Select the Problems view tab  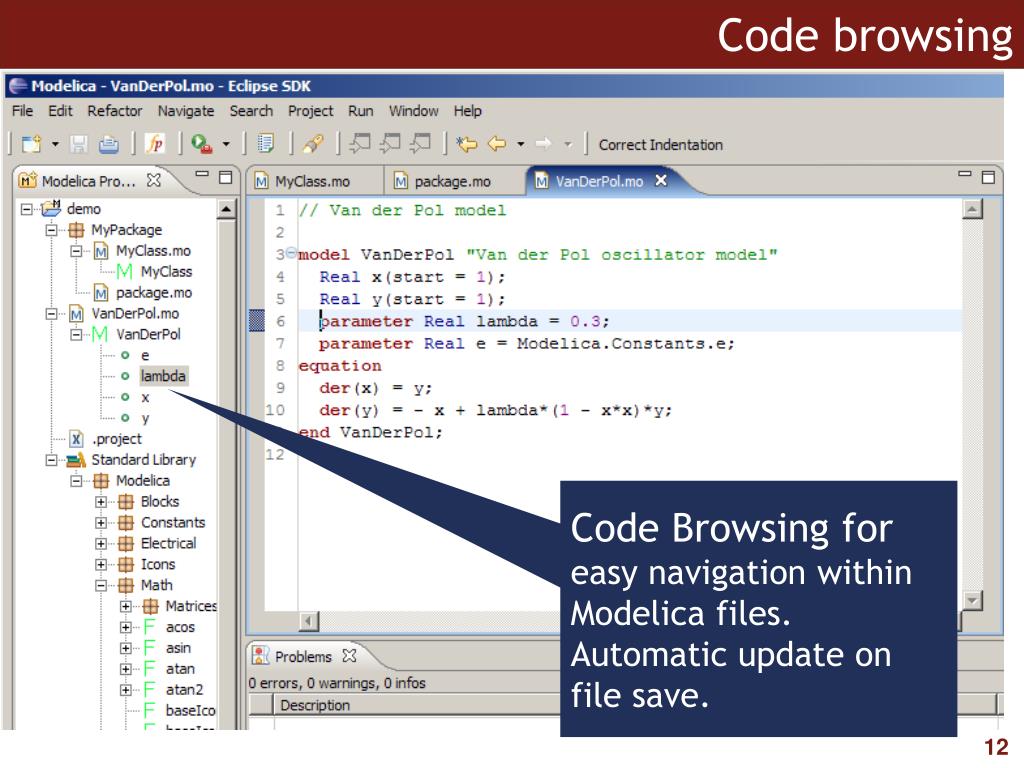point(303,656)
